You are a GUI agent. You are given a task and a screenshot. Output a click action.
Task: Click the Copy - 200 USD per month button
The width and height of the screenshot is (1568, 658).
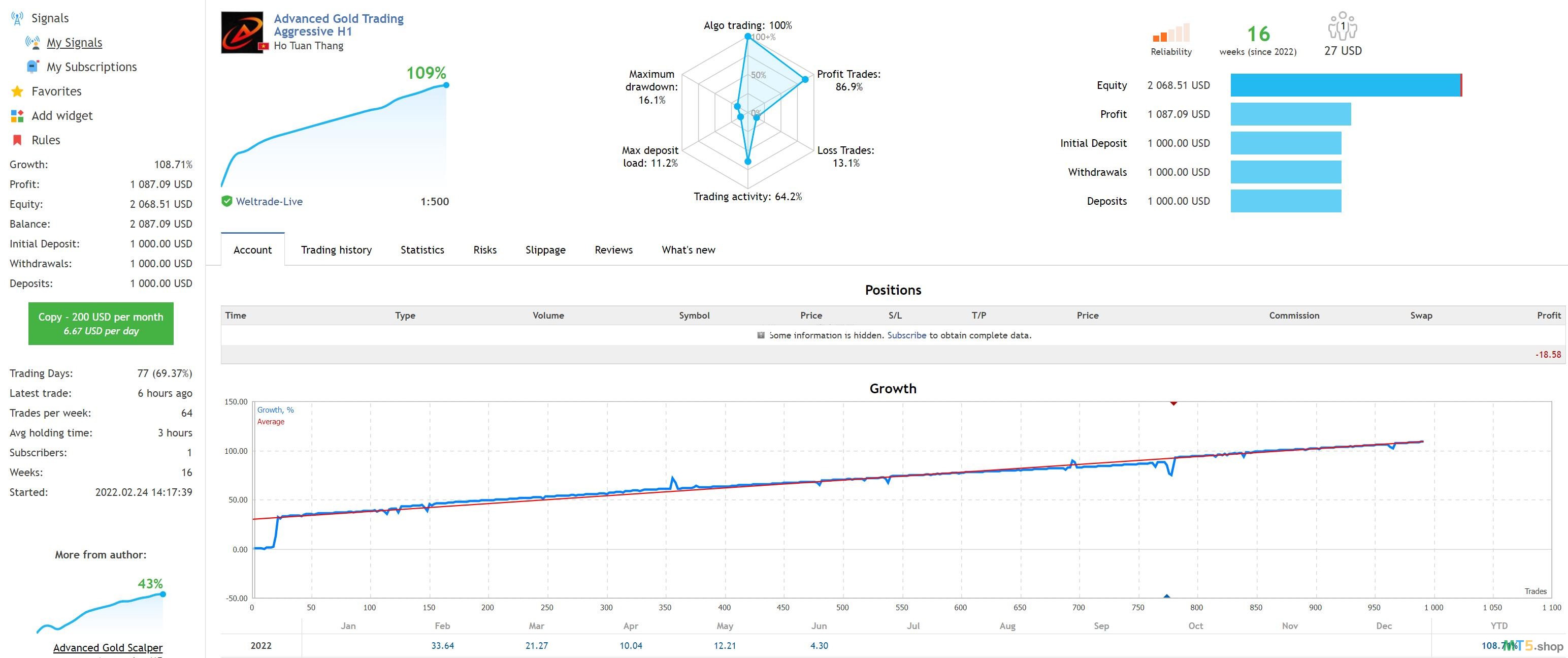tap(101, 324)
